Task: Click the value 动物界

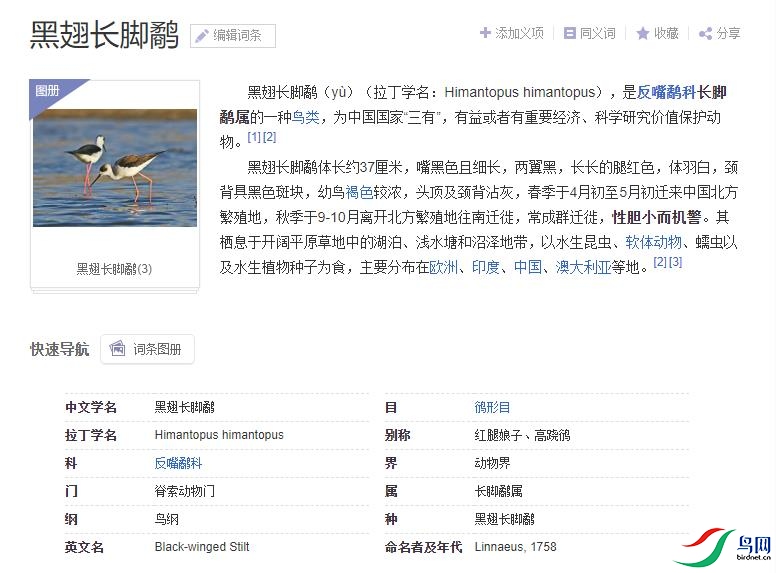Action: (x=492, y=463)
